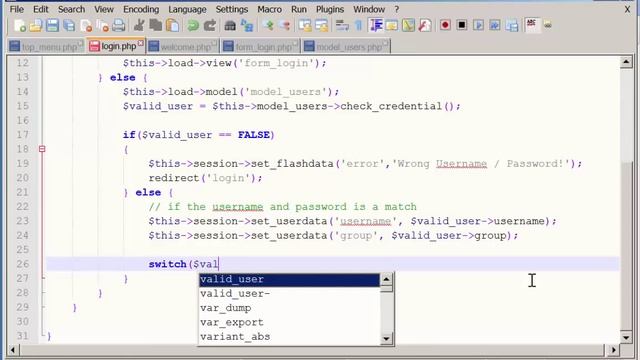Screen dimensions: 640x360
Task: Switch to the top_menu.php tab
Action: (x=46, y=47)
